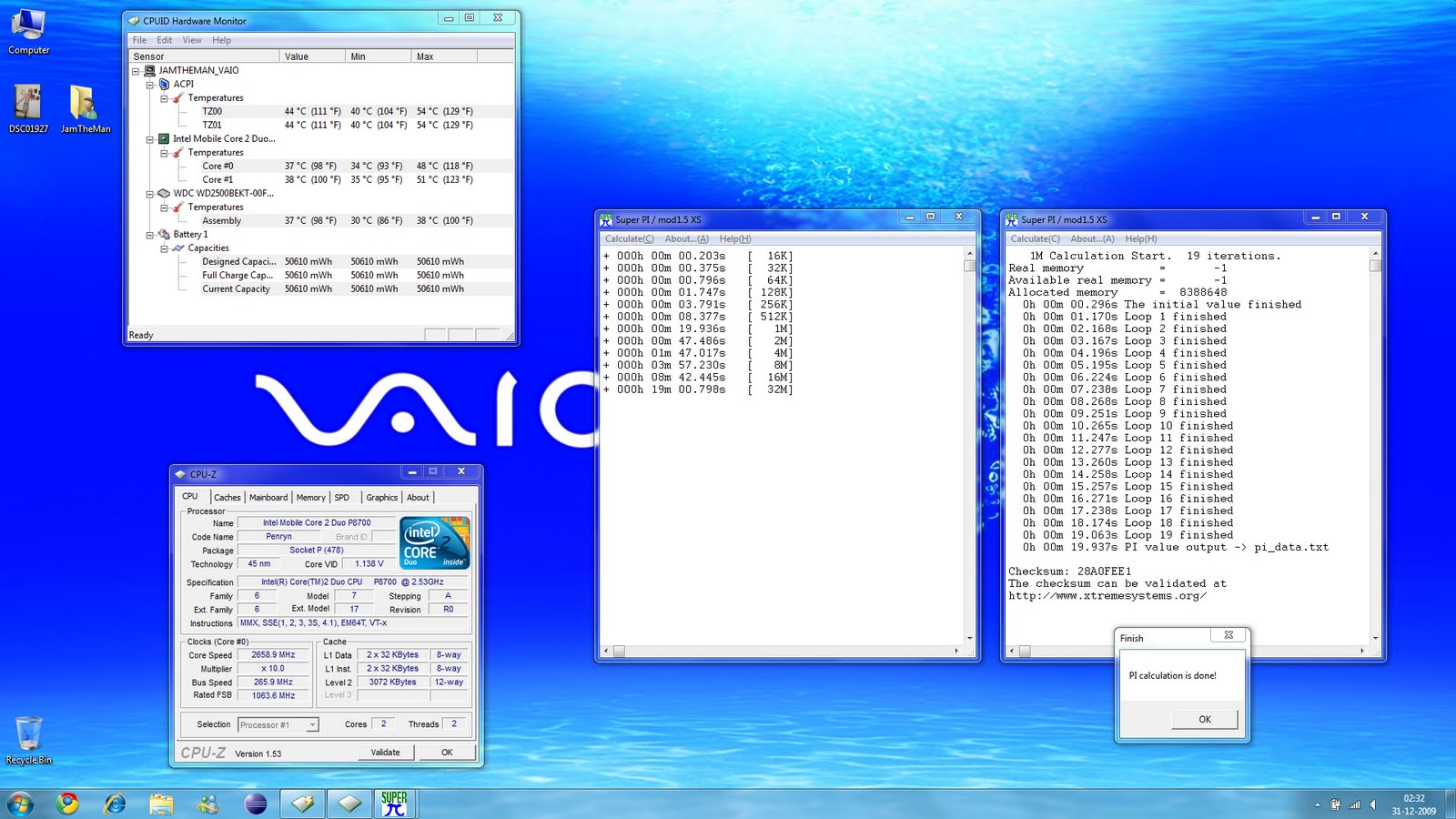1456x819 pixels.
Task: Launch Internet Explorer from the taskbar
Action: click(115, 804)
